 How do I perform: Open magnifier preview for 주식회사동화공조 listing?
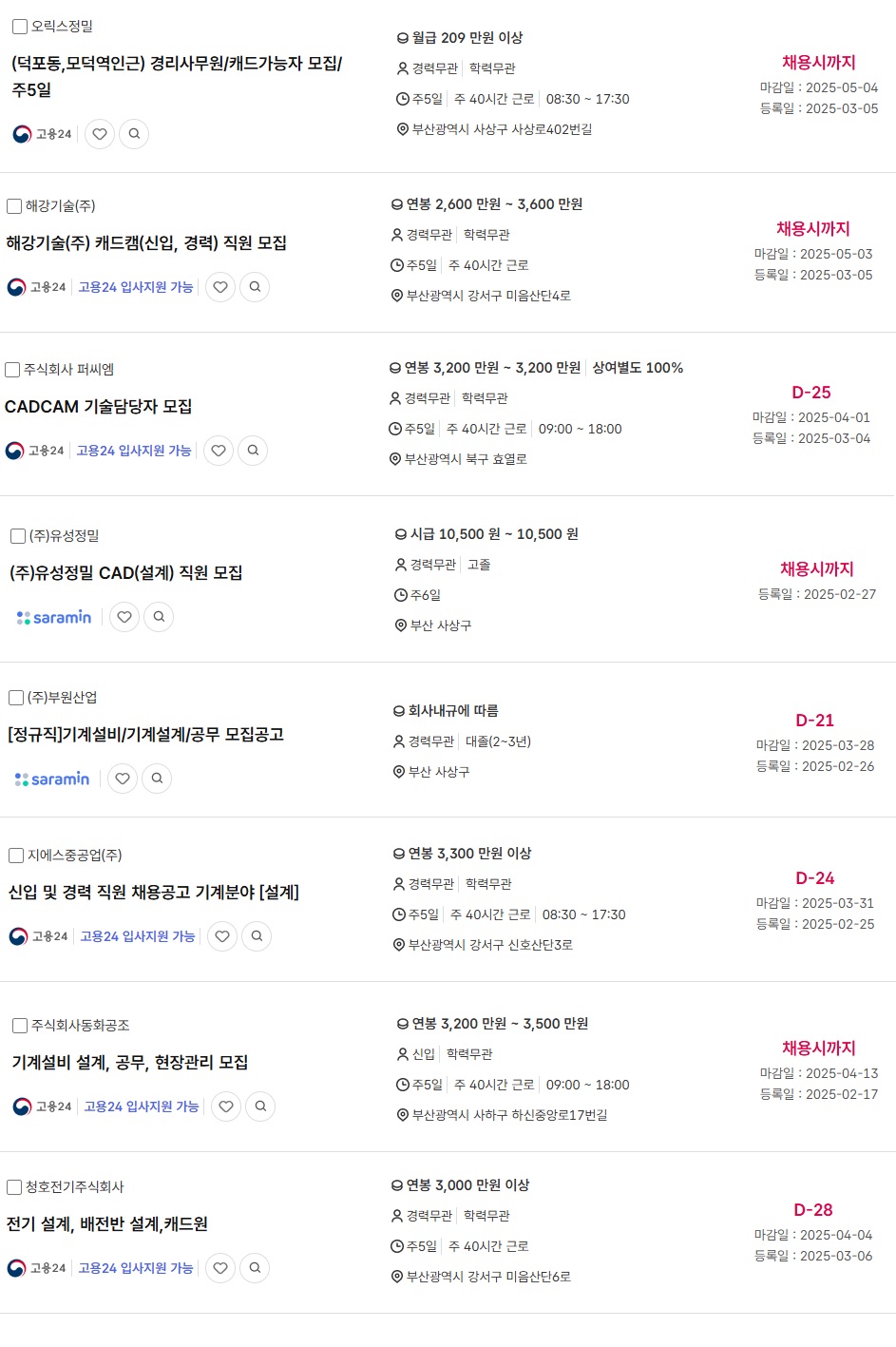(x=260, y=1106)
